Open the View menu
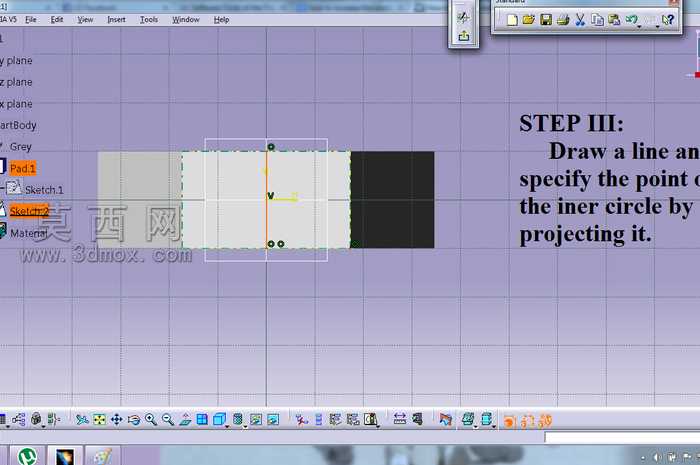700x465 pixels. pos(85,20)
